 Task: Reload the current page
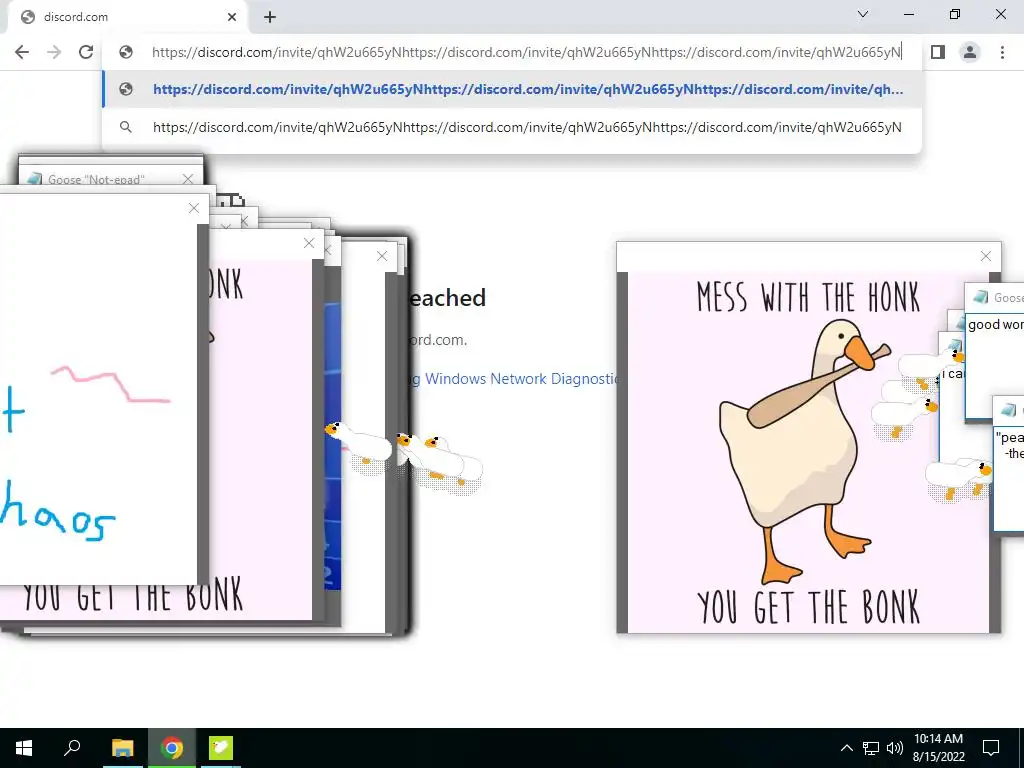coord(86,52)
